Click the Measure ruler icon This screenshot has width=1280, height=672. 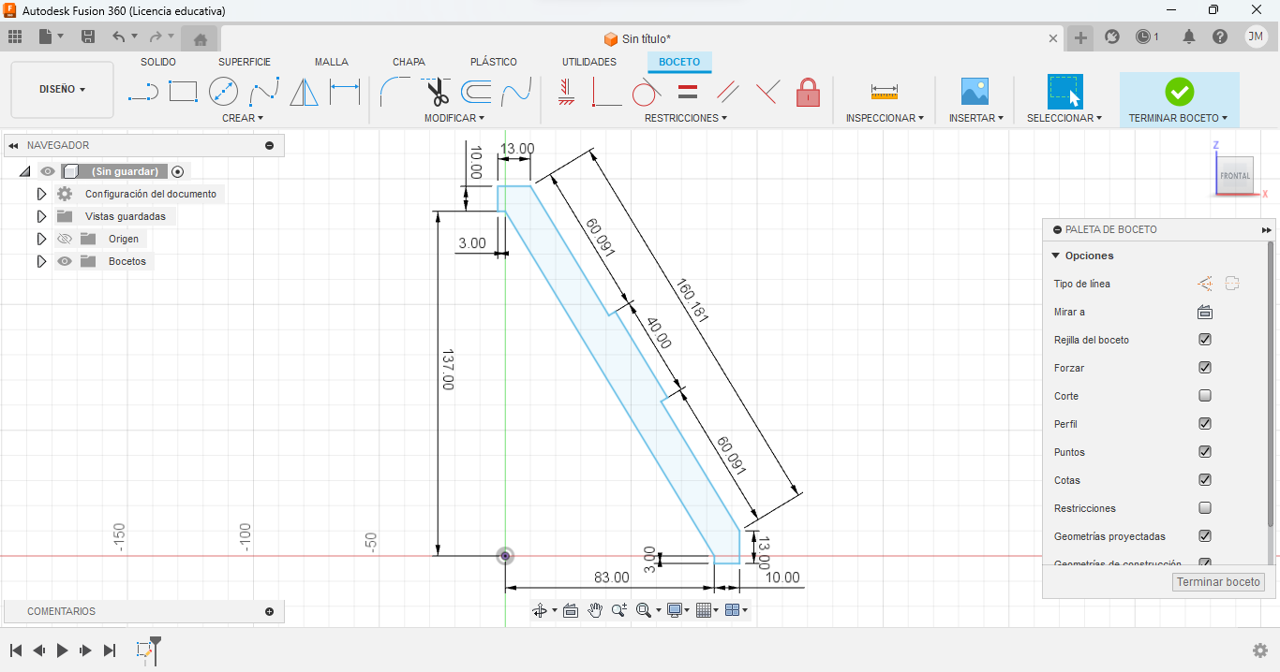tap(884, 92)
